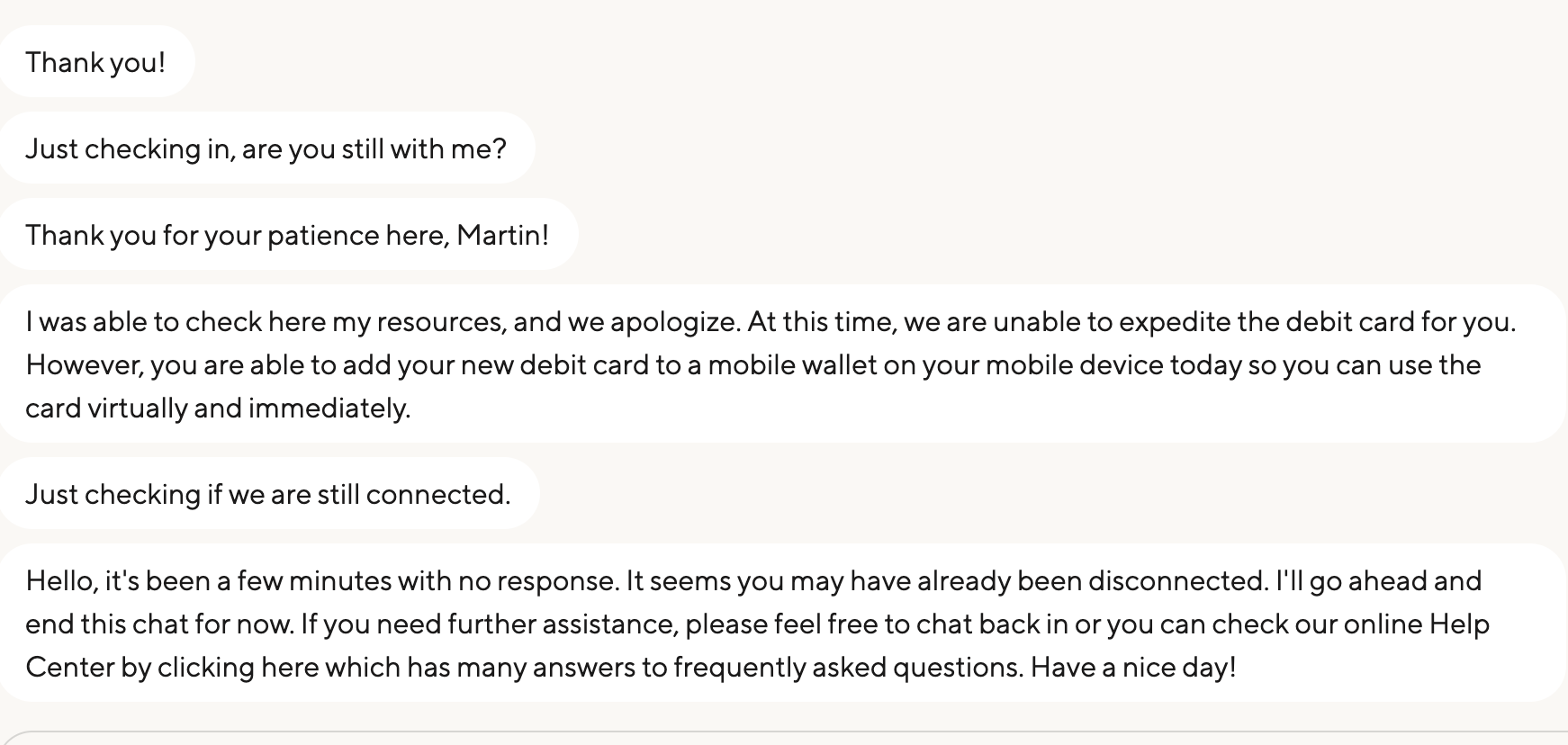Click the words 'online Help' in last message
Image resolution: width=1568 pixels, height=745 pixels.
coord(1416,624)
